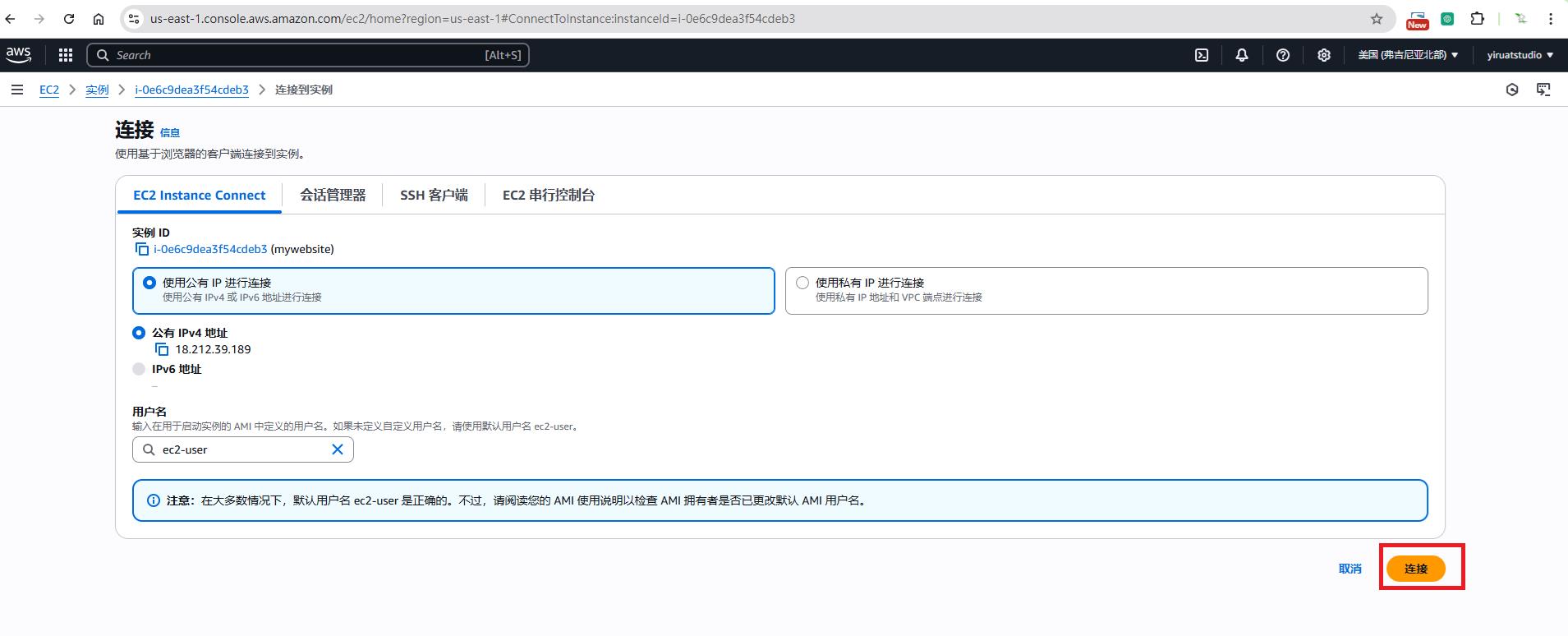The width and height of the screenshot is (1568, 636).
Task: Open the Chrome three-dot menu
Action: tap(1551, 19)
